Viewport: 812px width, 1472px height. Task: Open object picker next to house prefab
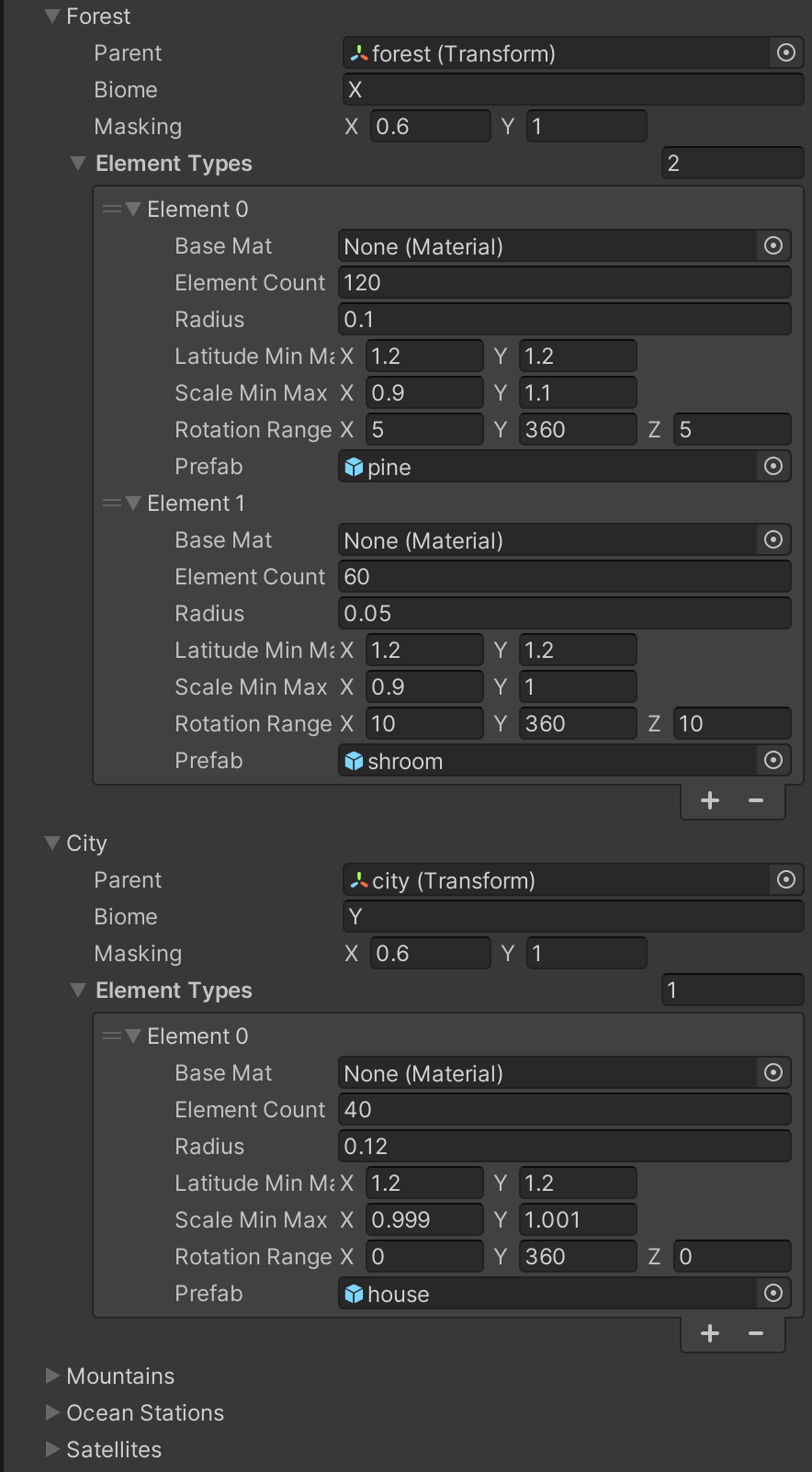point(773,1294)
